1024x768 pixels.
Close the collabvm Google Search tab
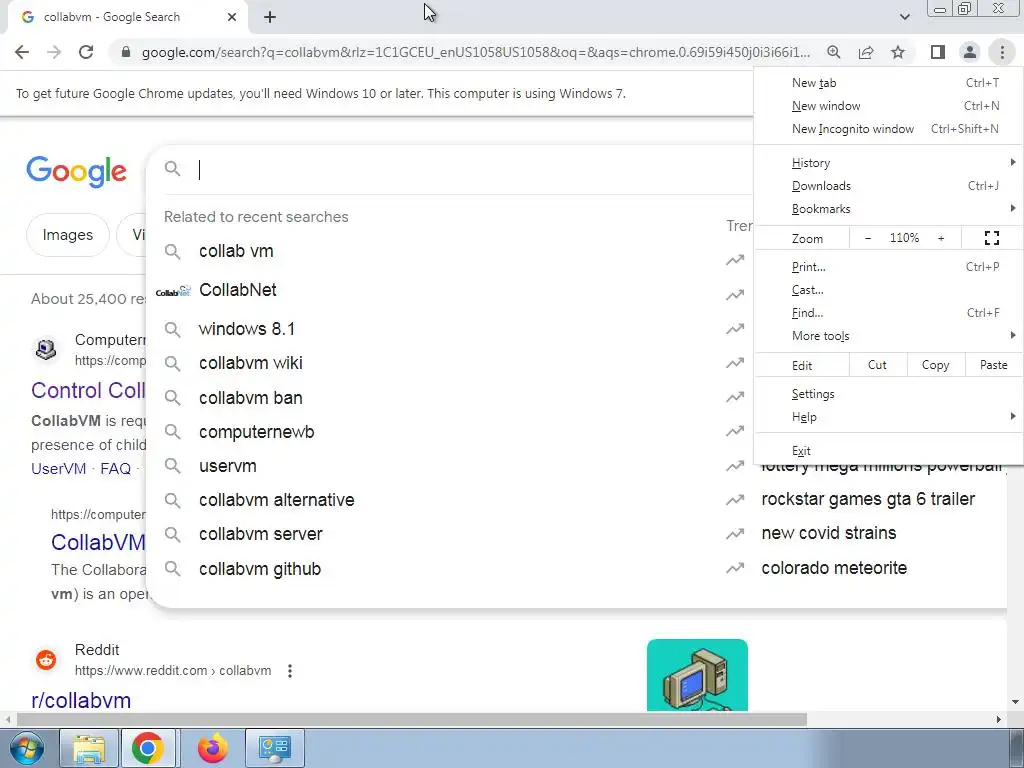[x=232, y=17]
